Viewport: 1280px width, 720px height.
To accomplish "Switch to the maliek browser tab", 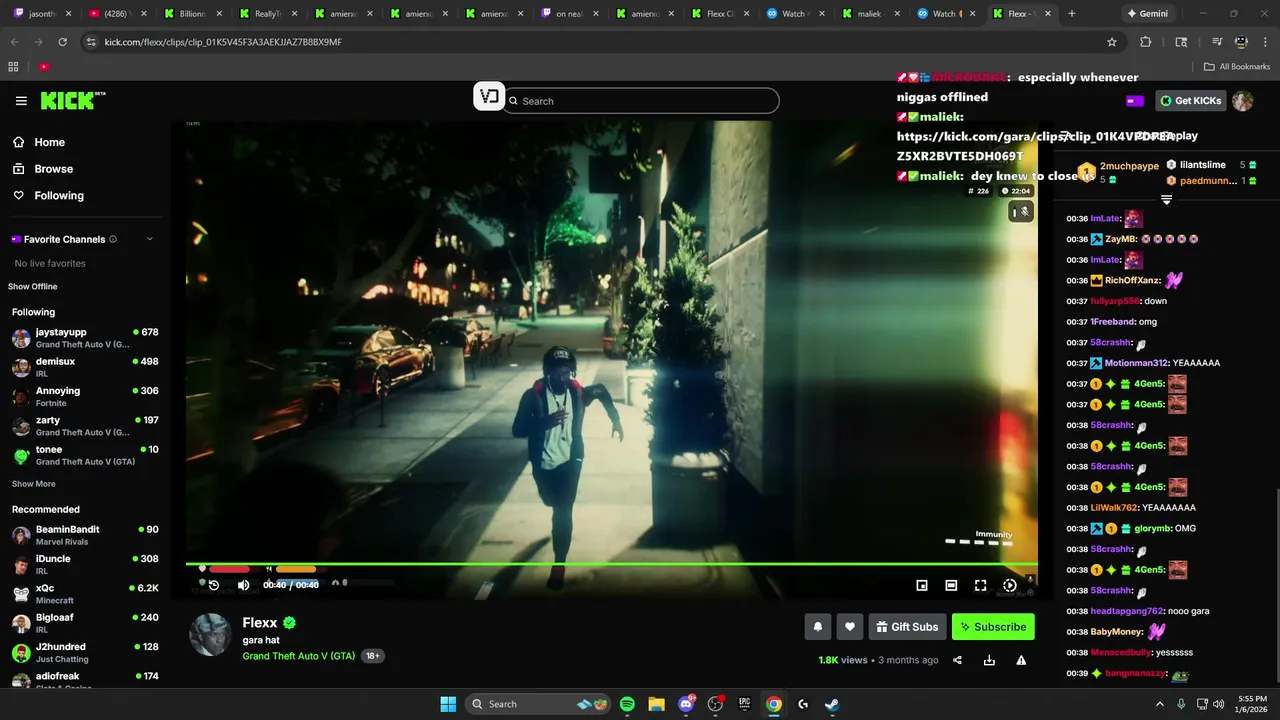I will (871, 14).
